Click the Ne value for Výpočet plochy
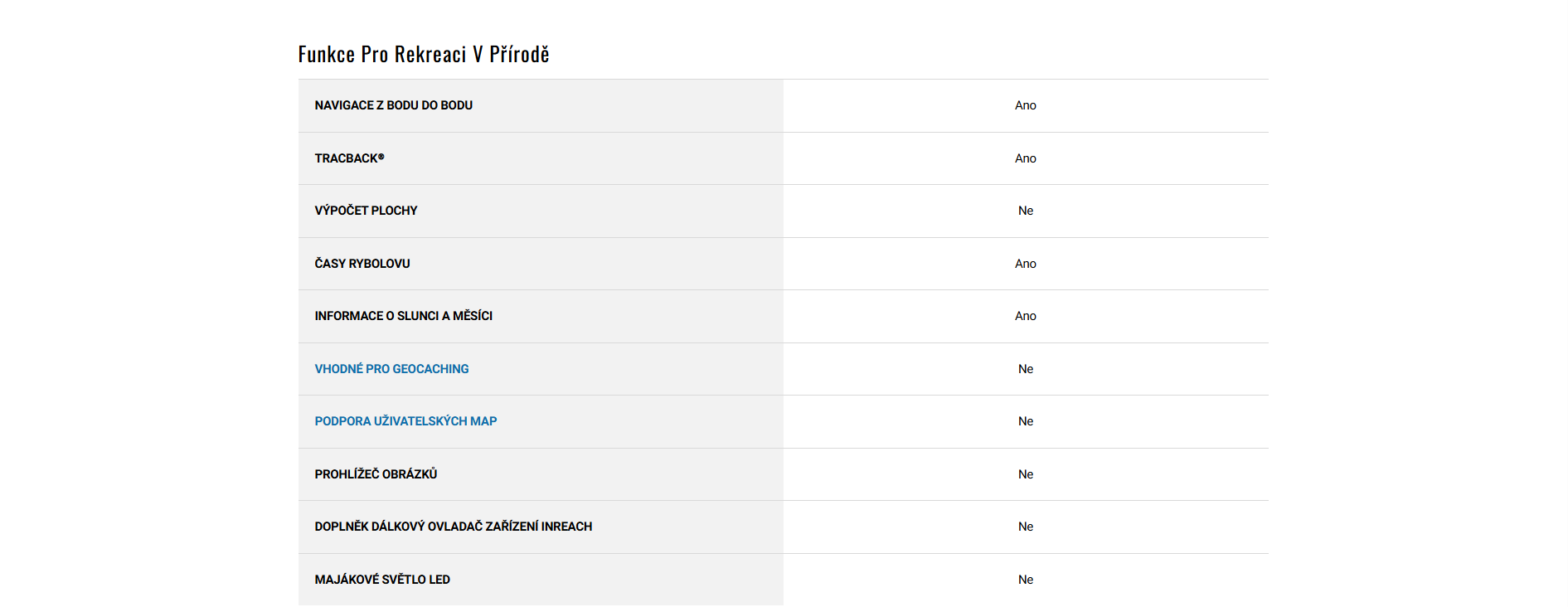The width and height of the screenshot is (1568, 607). 1025,211
